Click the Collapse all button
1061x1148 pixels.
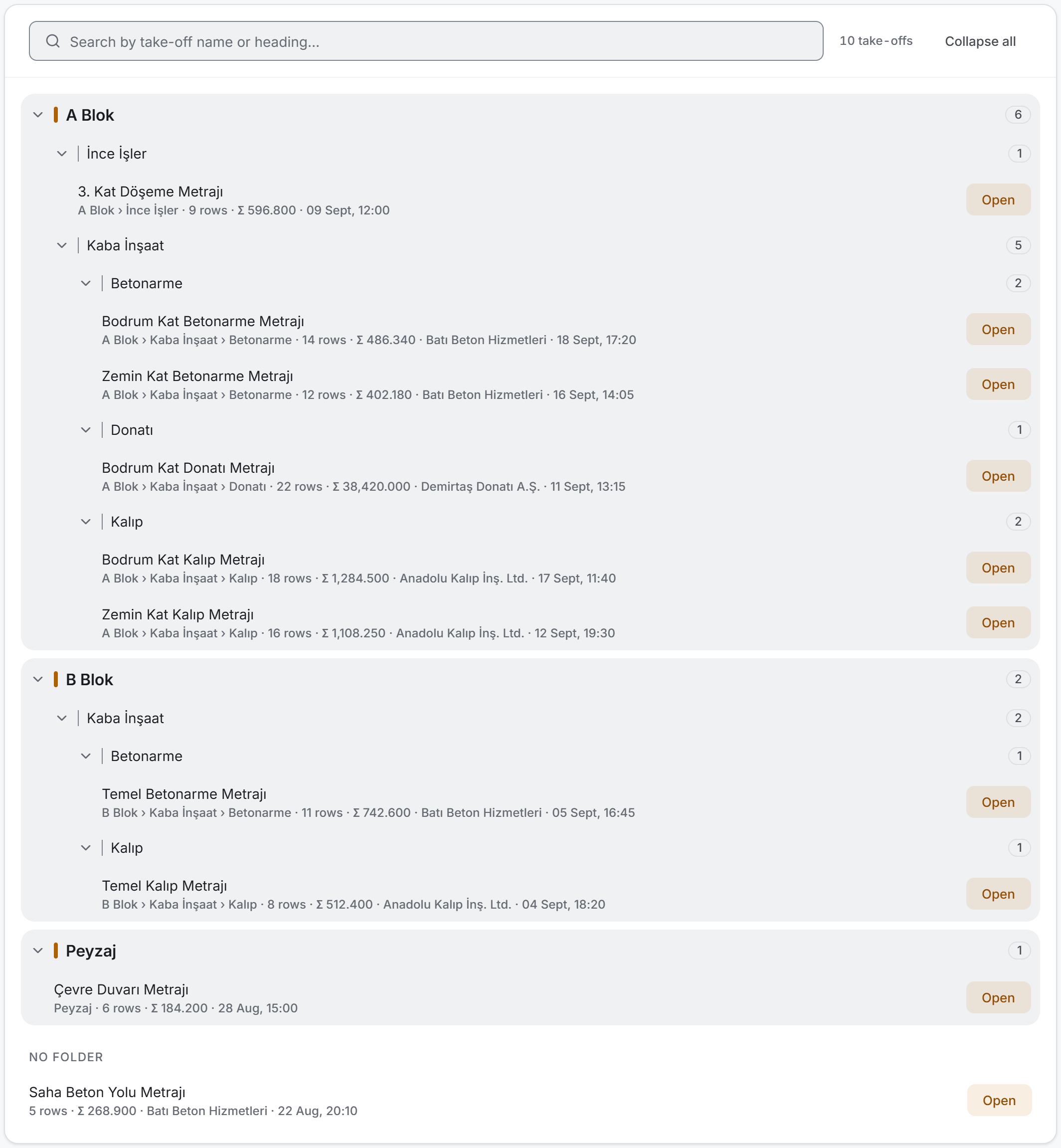point(980,41)
